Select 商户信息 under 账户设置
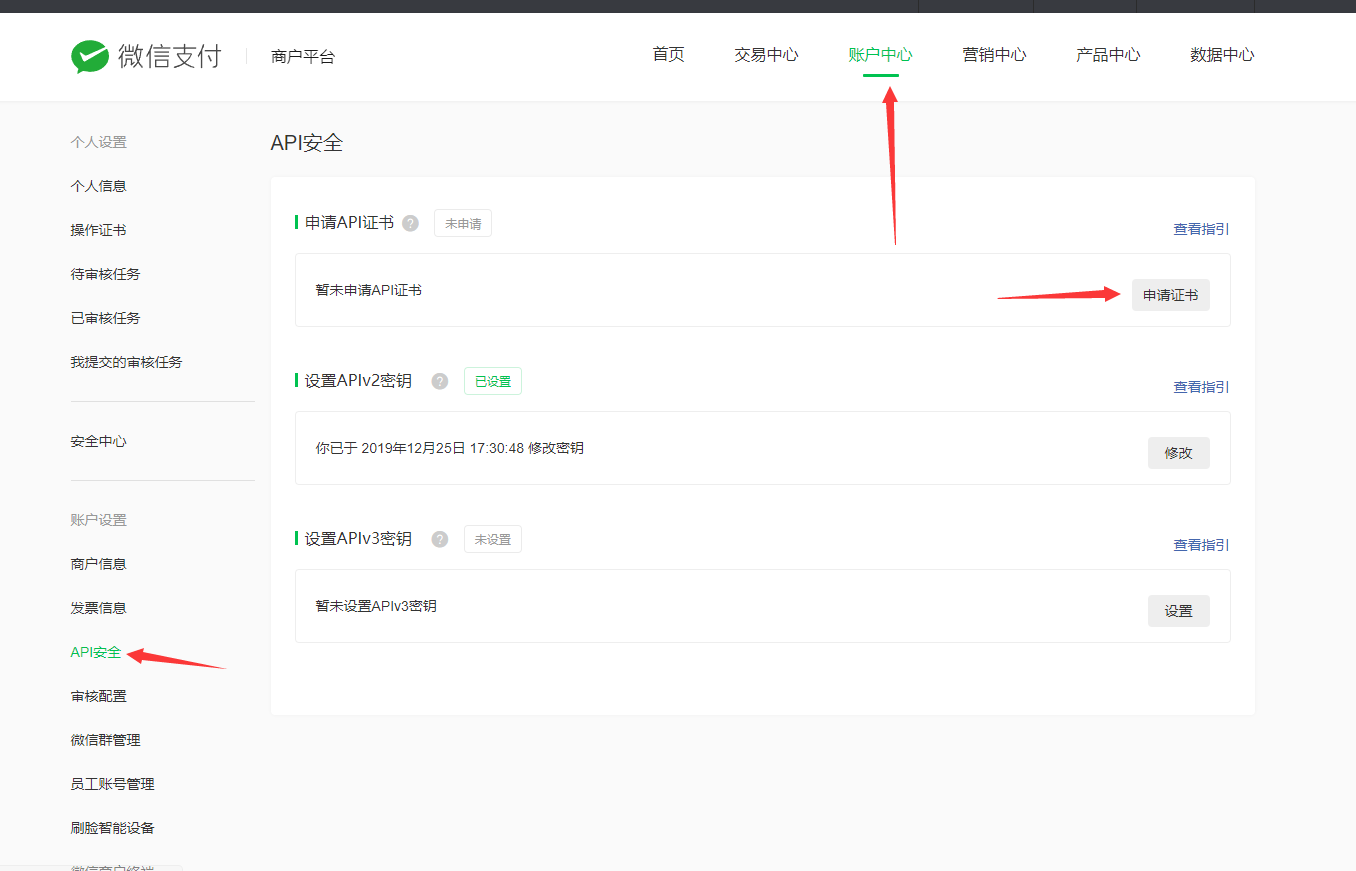1356x871 pixels. pos(98,564)
